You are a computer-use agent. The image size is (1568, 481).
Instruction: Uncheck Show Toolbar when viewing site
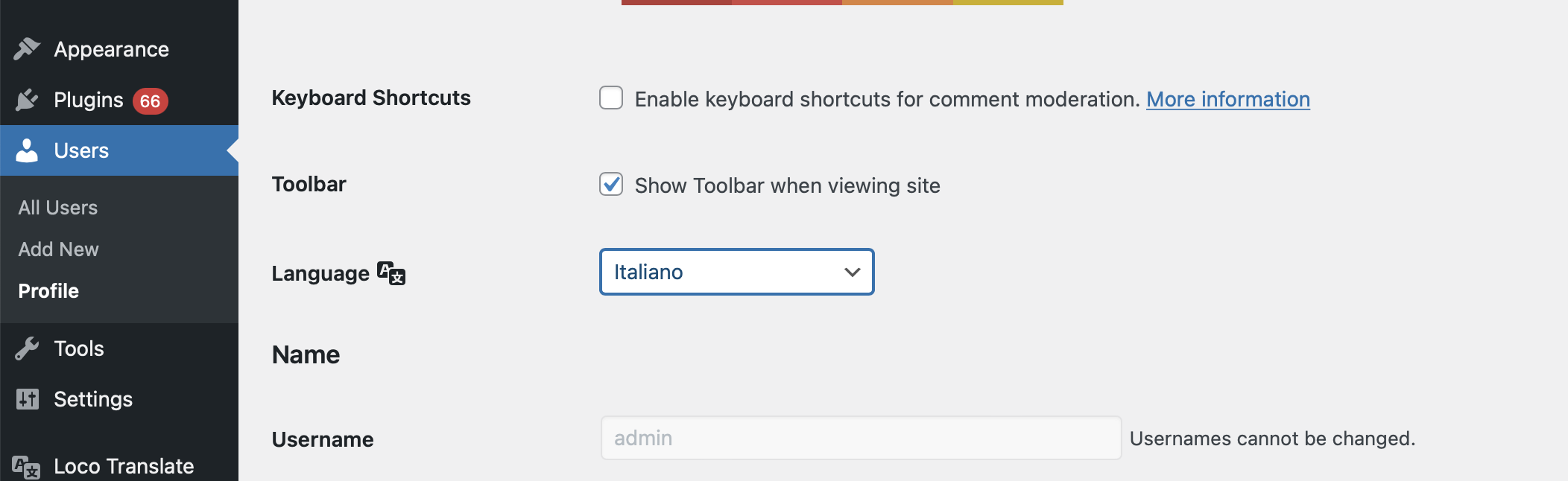(611, 184)
